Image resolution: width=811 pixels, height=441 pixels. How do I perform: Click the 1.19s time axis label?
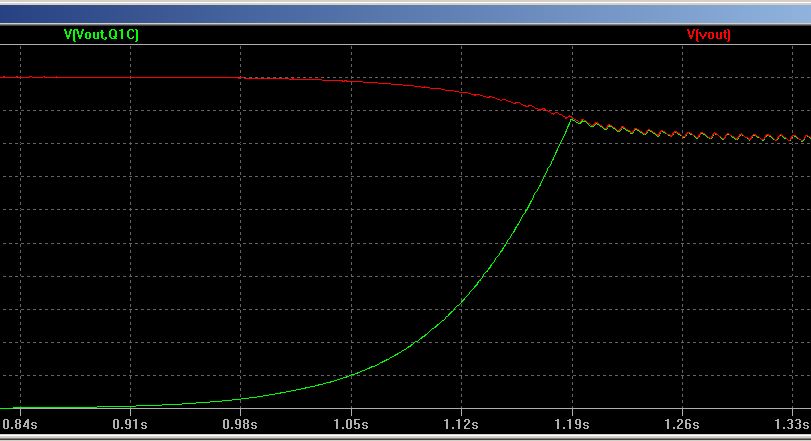572,424
